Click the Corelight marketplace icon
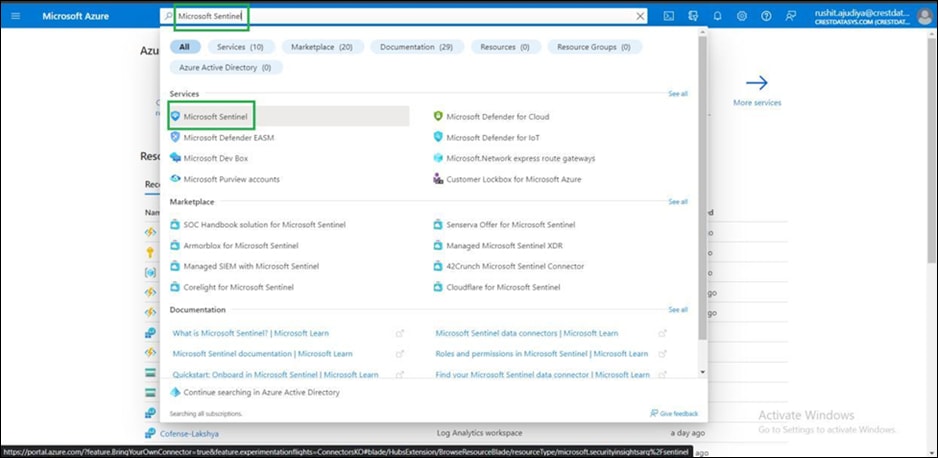Screen dimensions: 938x458 tap(175, 287)
